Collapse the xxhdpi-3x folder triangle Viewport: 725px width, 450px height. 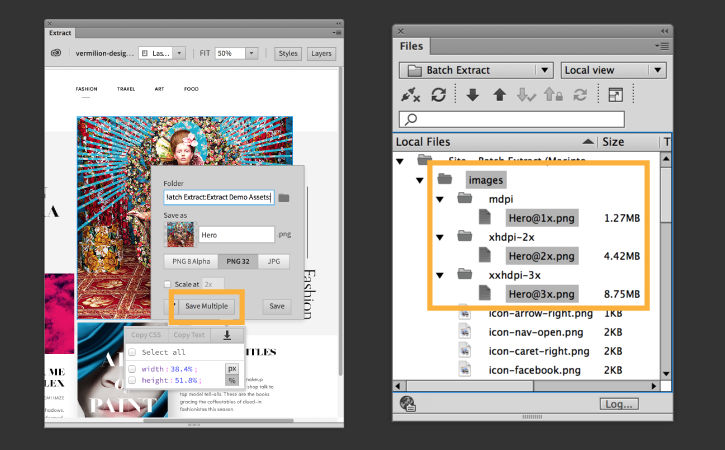point(439,275)
